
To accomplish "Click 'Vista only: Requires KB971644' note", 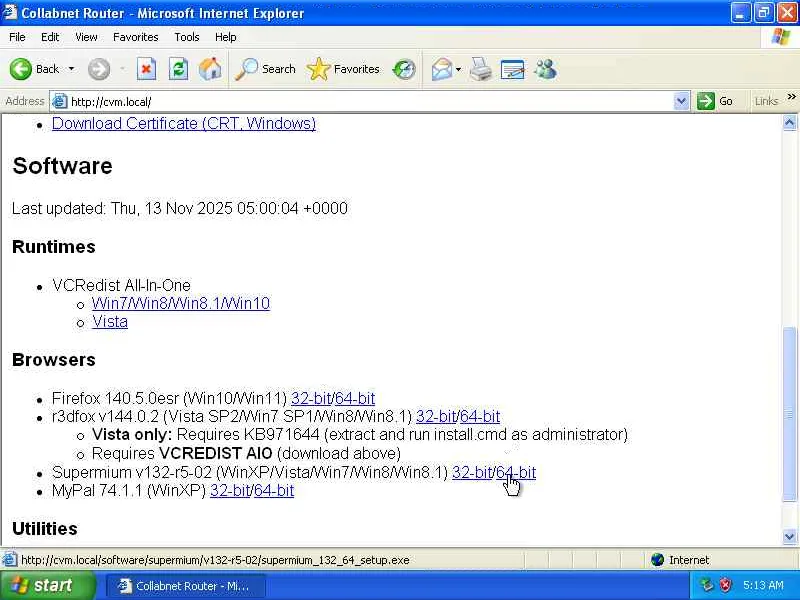I will point(360,435).
